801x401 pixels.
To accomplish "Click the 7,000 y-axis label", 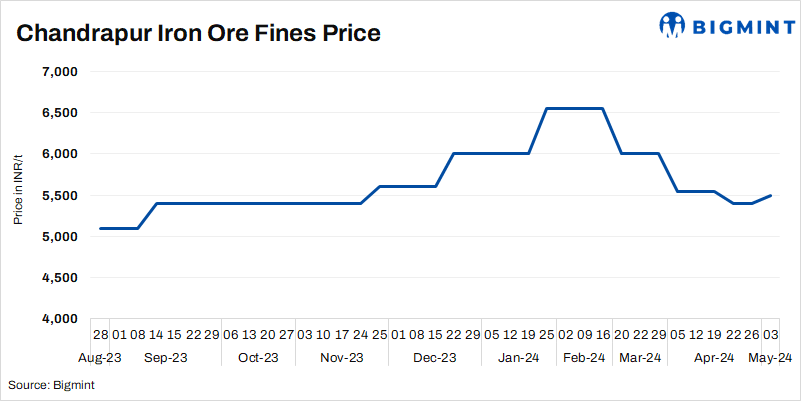I will point(60,72).
